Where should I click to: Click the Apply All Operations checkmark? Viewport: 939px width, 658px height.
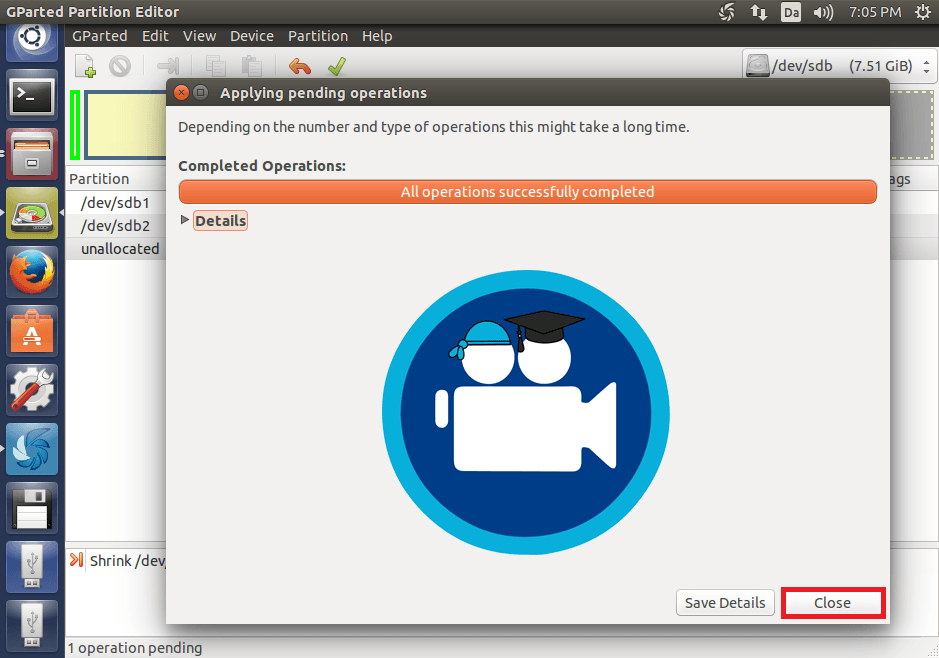(x=336, y=67)
